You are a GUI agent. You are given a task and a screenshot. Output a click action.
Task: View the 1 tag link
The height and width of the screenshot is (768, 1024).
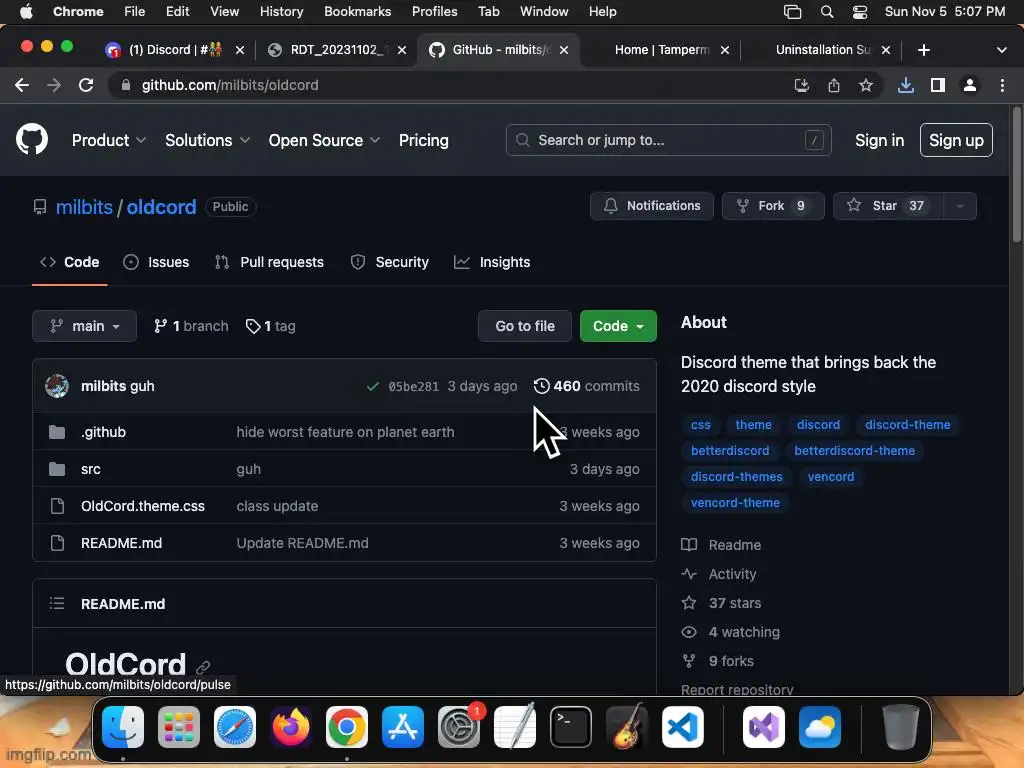pos(270,326)
